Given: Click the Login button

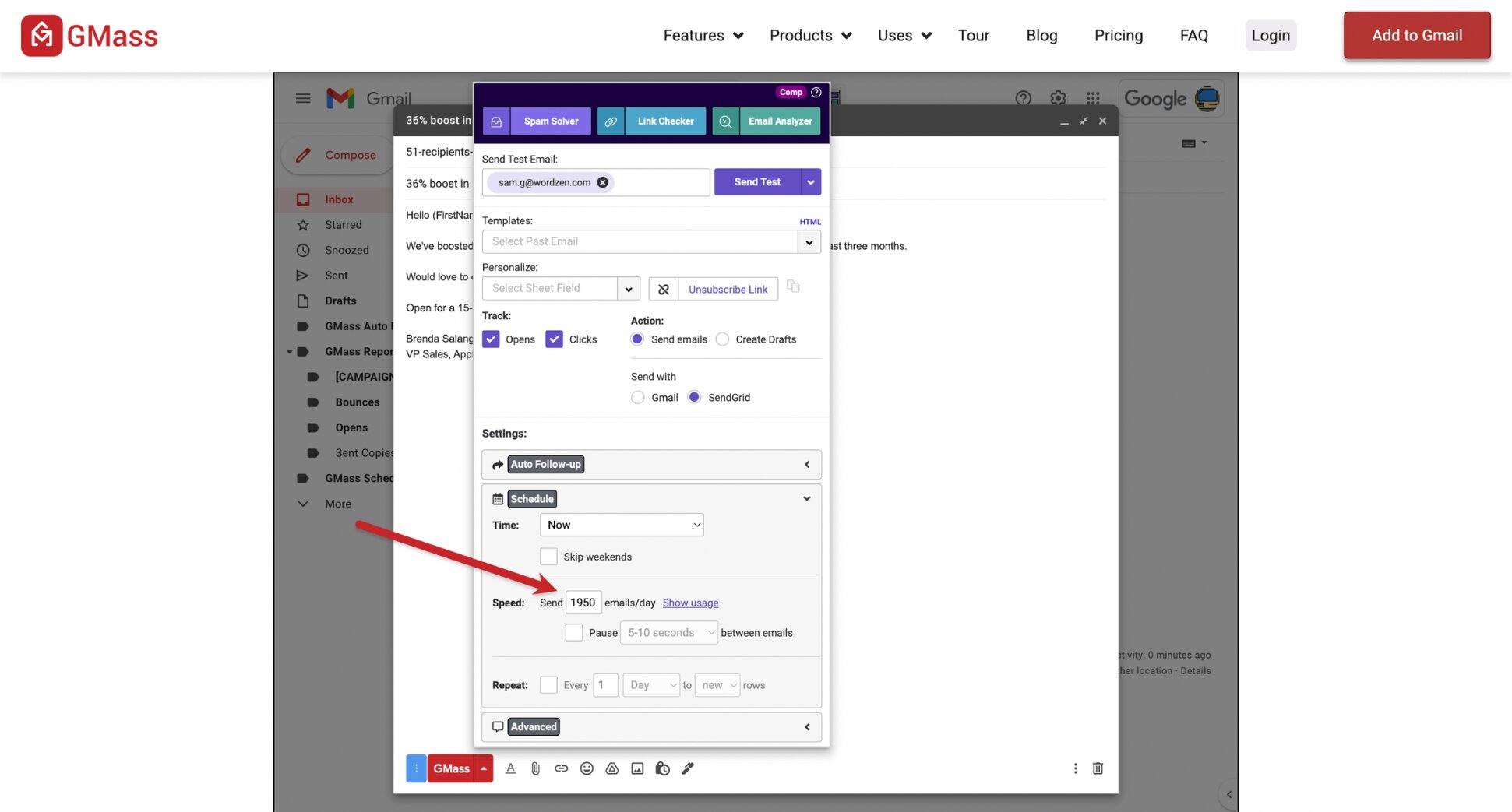Looking at the screenshot, I should (x=1271, y=36).
